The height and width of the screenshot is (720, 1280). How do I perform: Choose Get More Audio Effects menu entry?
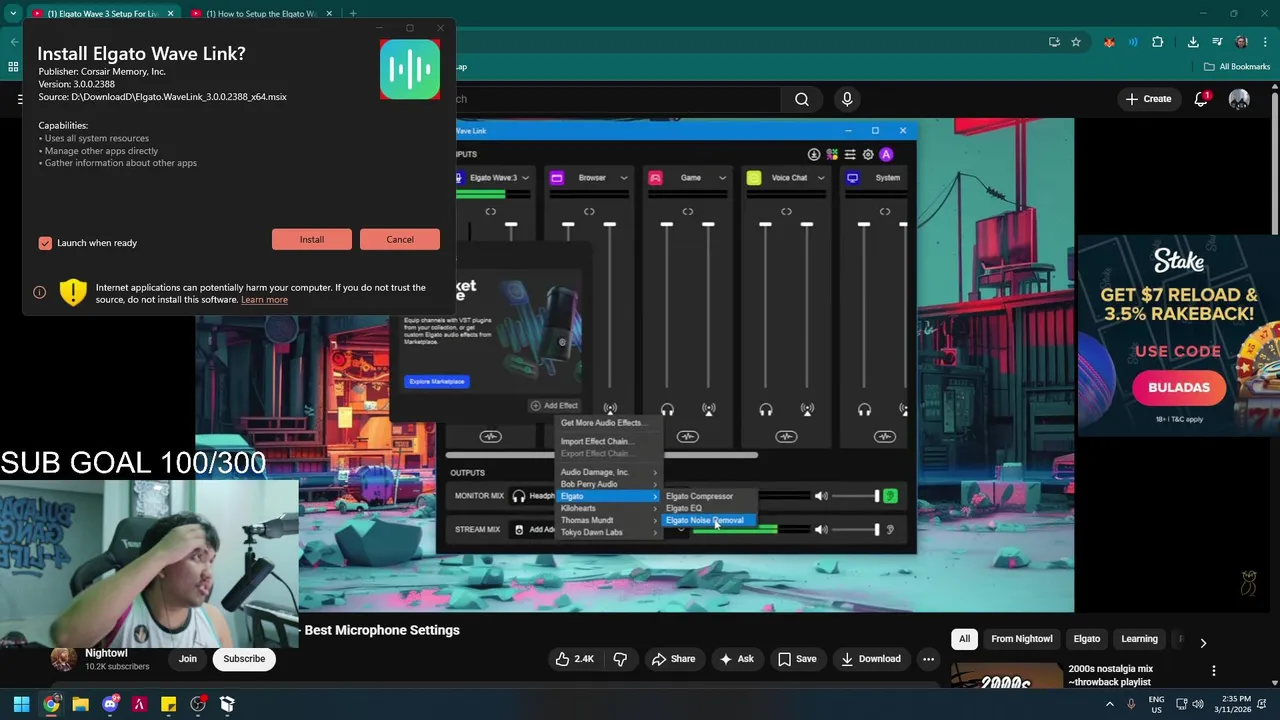pyautogui.click(x=602, y=423)
